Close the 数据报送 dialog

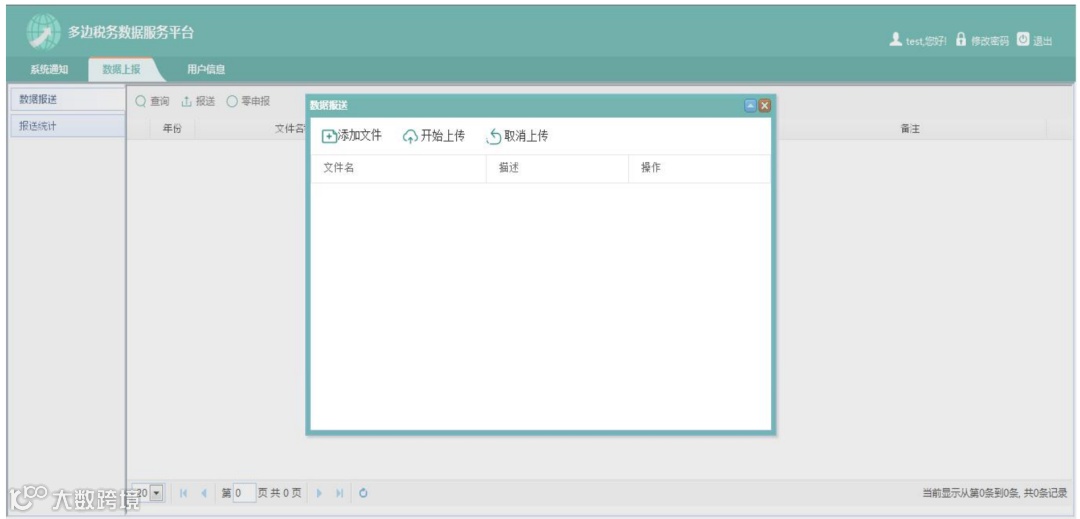(764, 105)
